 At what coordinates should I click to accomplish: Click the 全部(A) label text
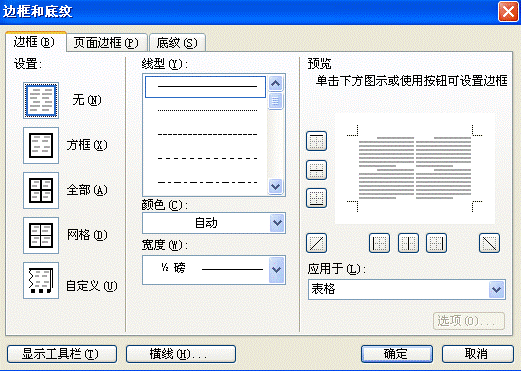[x=87, y=190]
